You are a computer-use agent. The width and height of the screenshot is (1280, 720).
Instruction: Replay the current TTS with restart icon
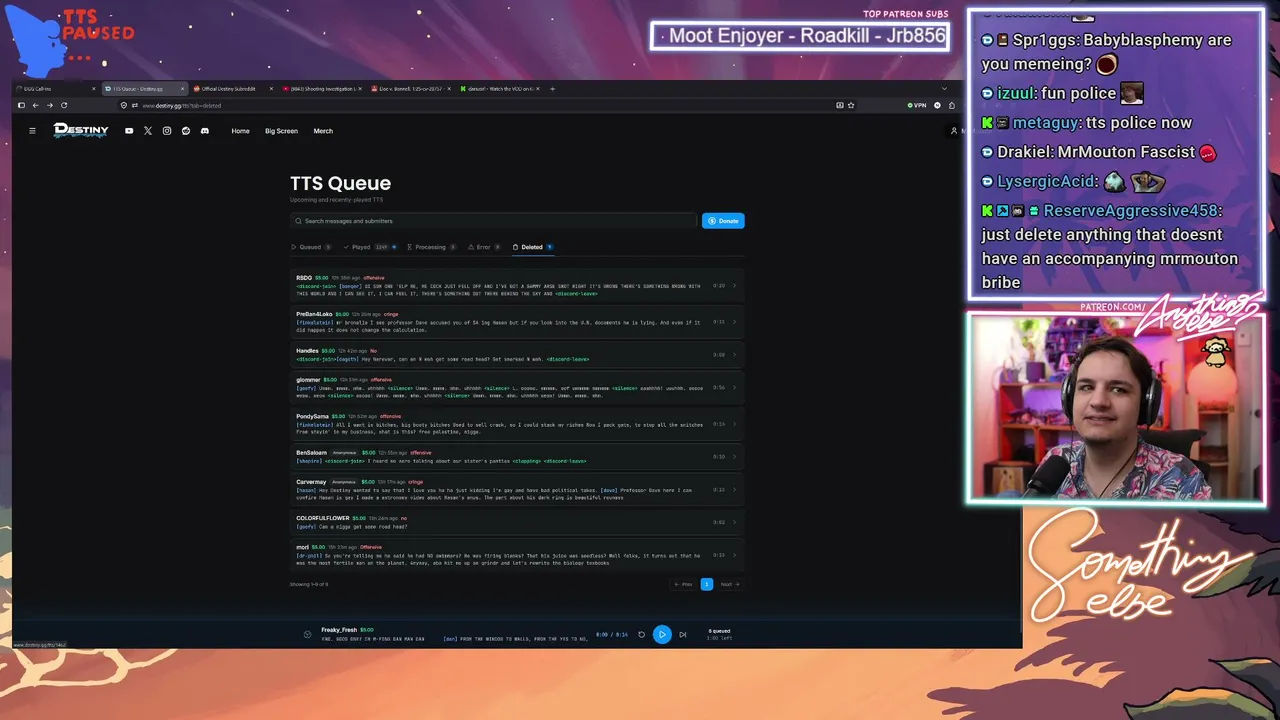tap(642, 634)
